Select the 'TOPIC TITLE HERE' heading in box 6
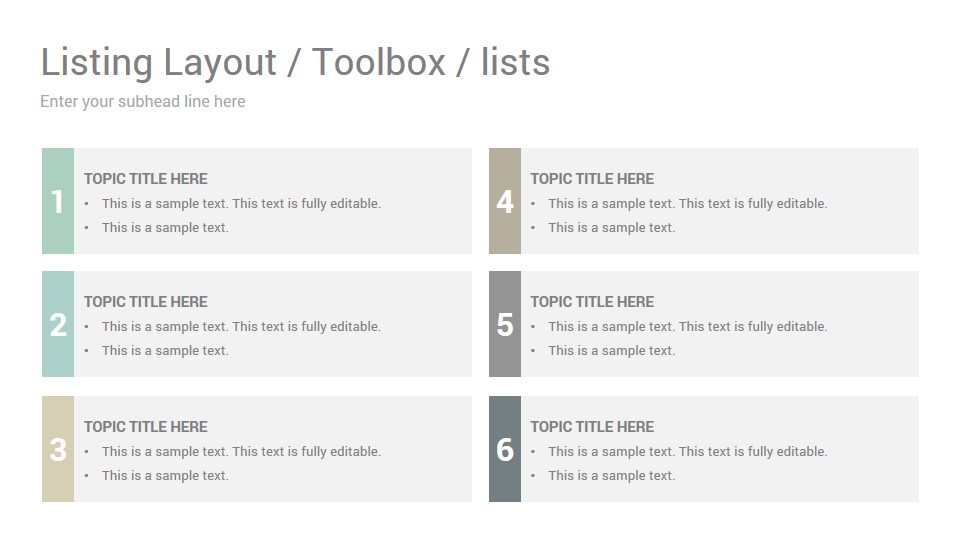 (x=592, y=427)
